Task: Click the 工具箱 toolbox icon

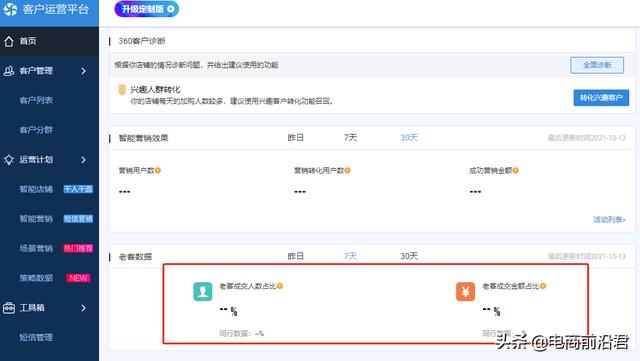Action: pos(9,308)
